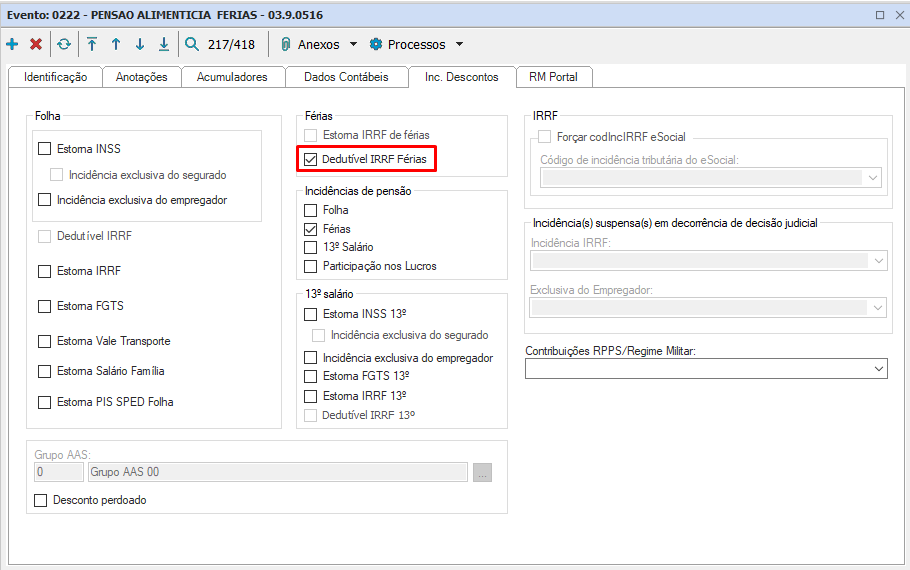Screen dimensions: 910x570
Task: Go to previous record up arrow
Action: click(116, 44)
